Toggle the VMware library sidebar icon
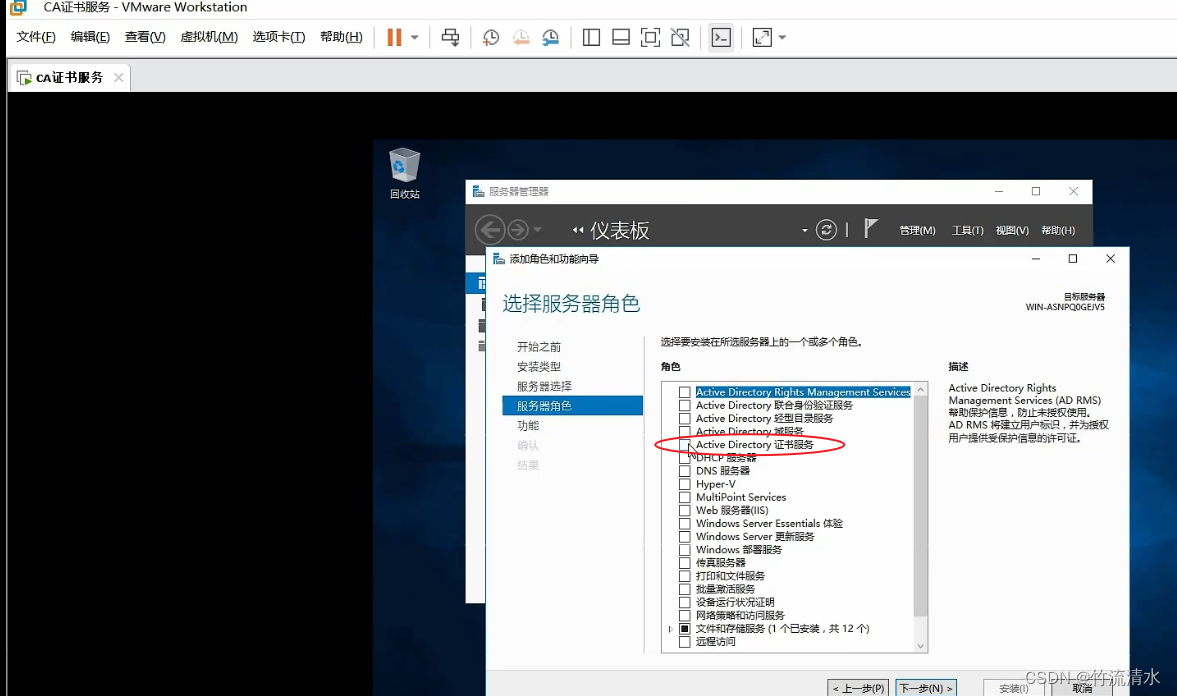Viewport: 1177px width, 696px height. [x=592, y=38]
